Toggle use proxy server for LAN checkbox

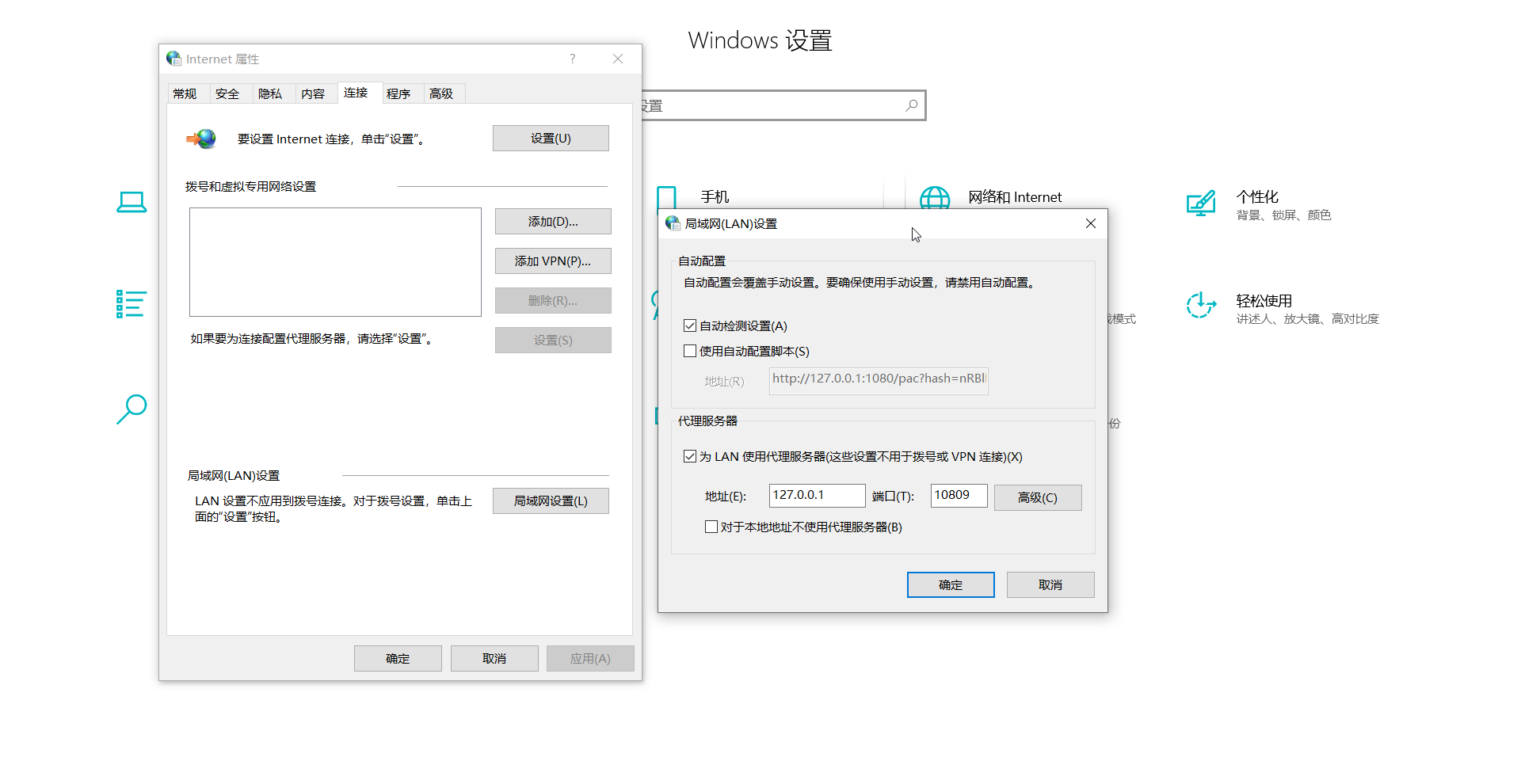[x=690, y=456]
